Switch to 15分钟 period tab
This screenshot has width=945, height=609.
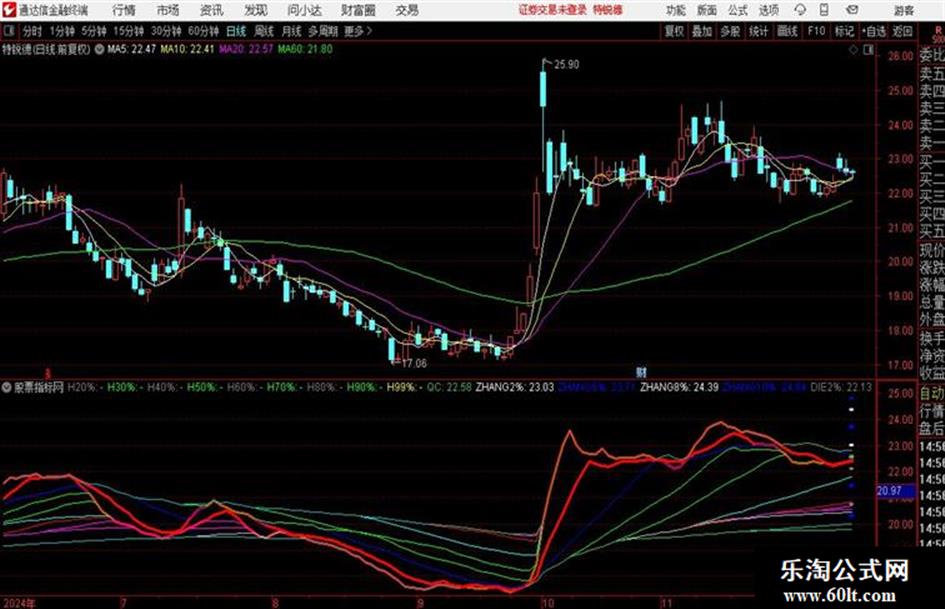coord(129,31)
